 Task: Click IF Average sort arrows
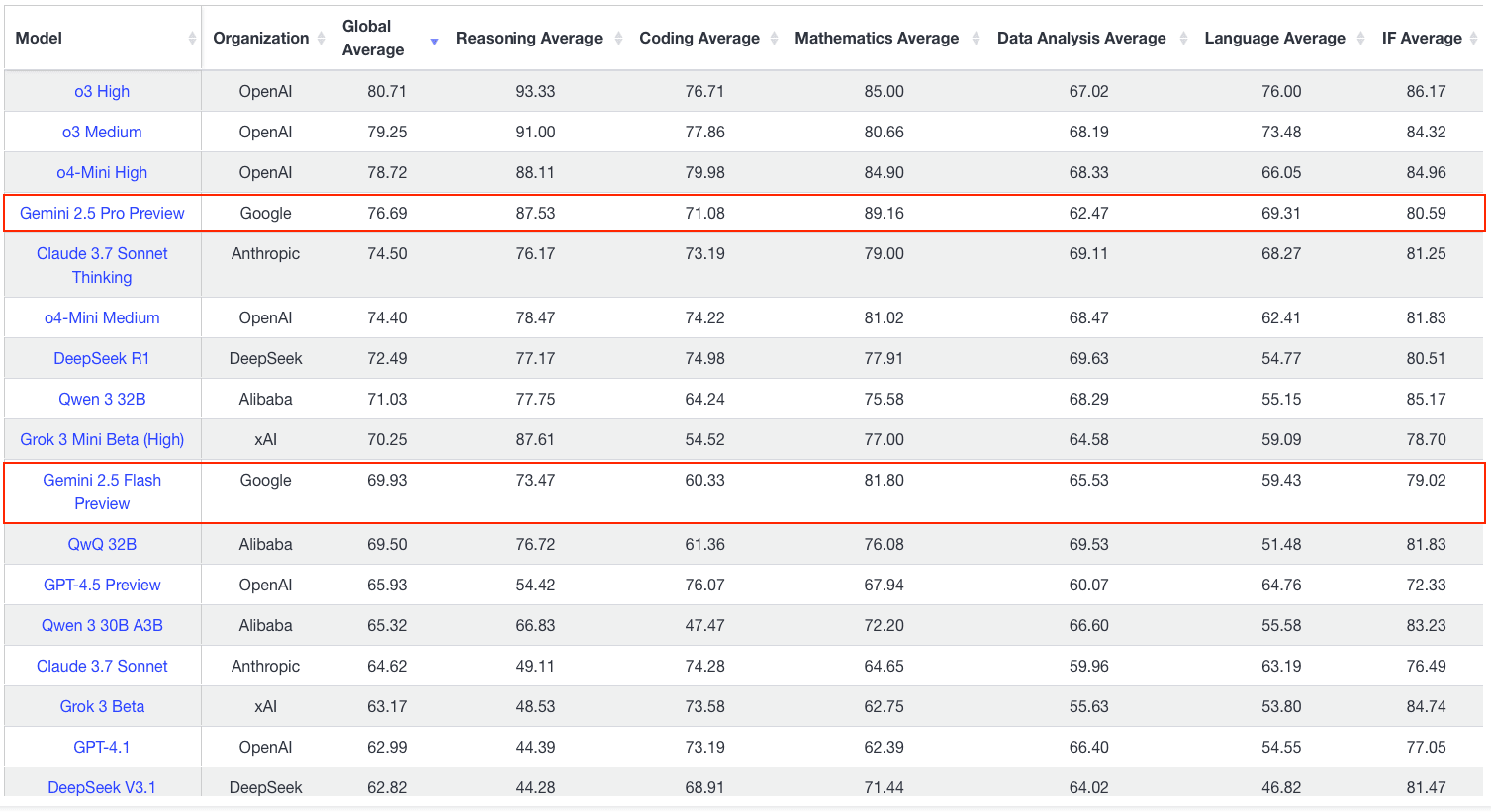click(1474, 39)
